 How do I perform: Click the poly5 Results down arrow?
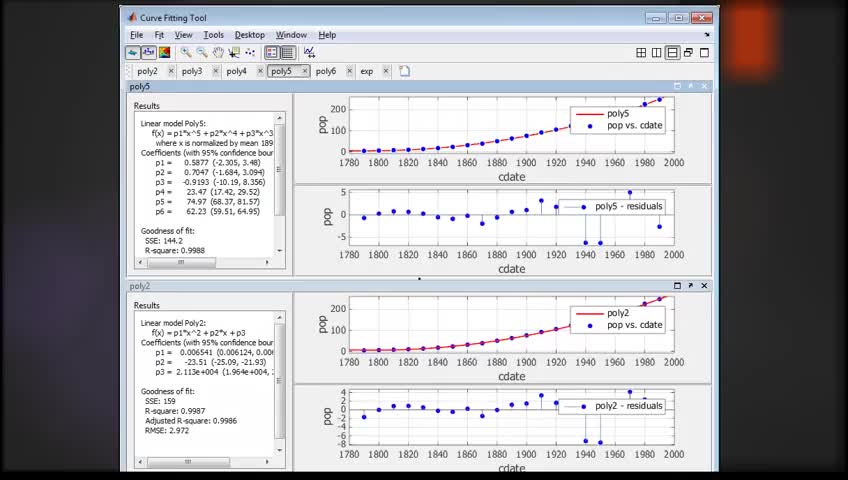coord(280,250)
